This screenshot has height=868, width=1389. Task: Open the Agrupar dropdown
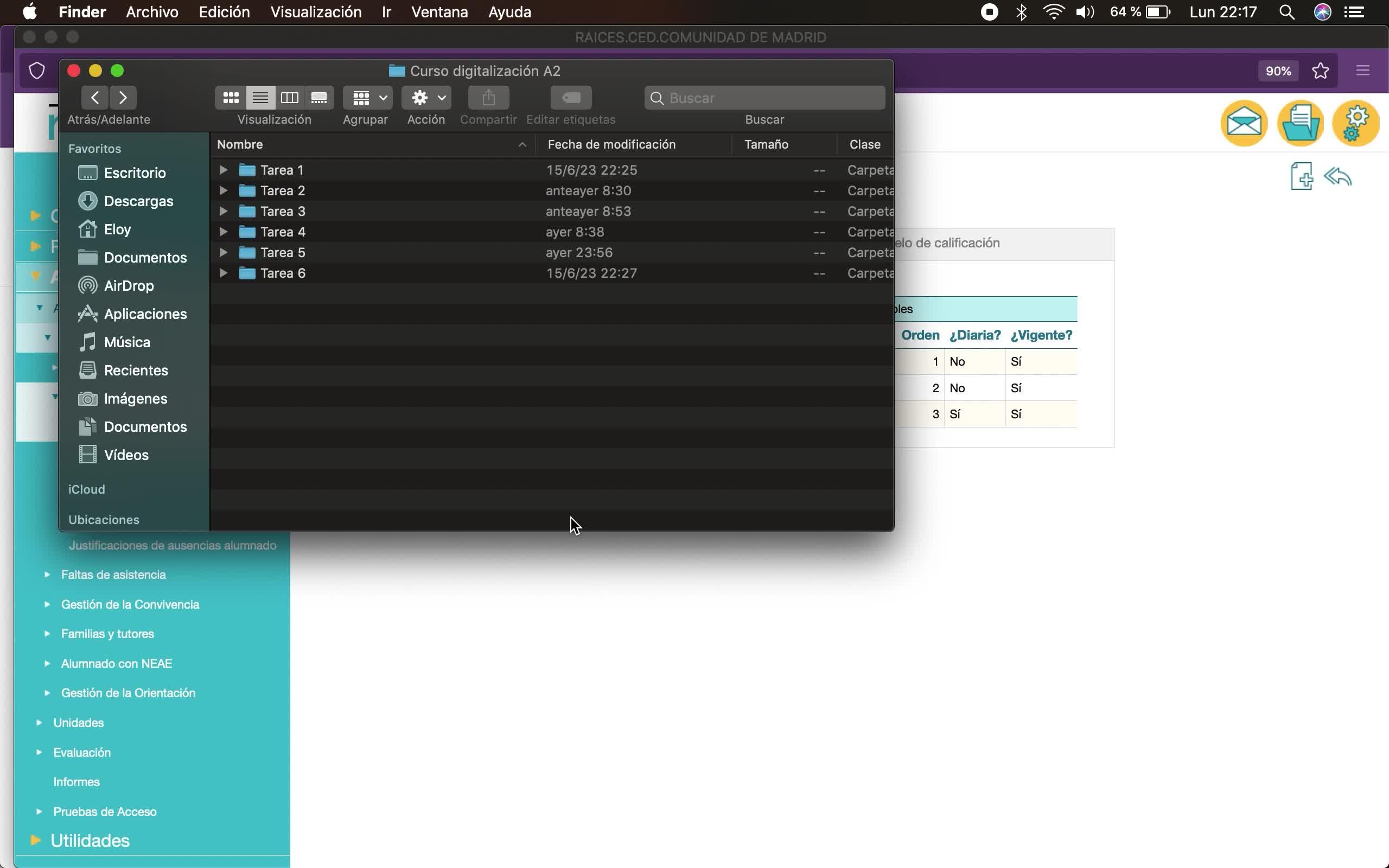click(367, 98)
